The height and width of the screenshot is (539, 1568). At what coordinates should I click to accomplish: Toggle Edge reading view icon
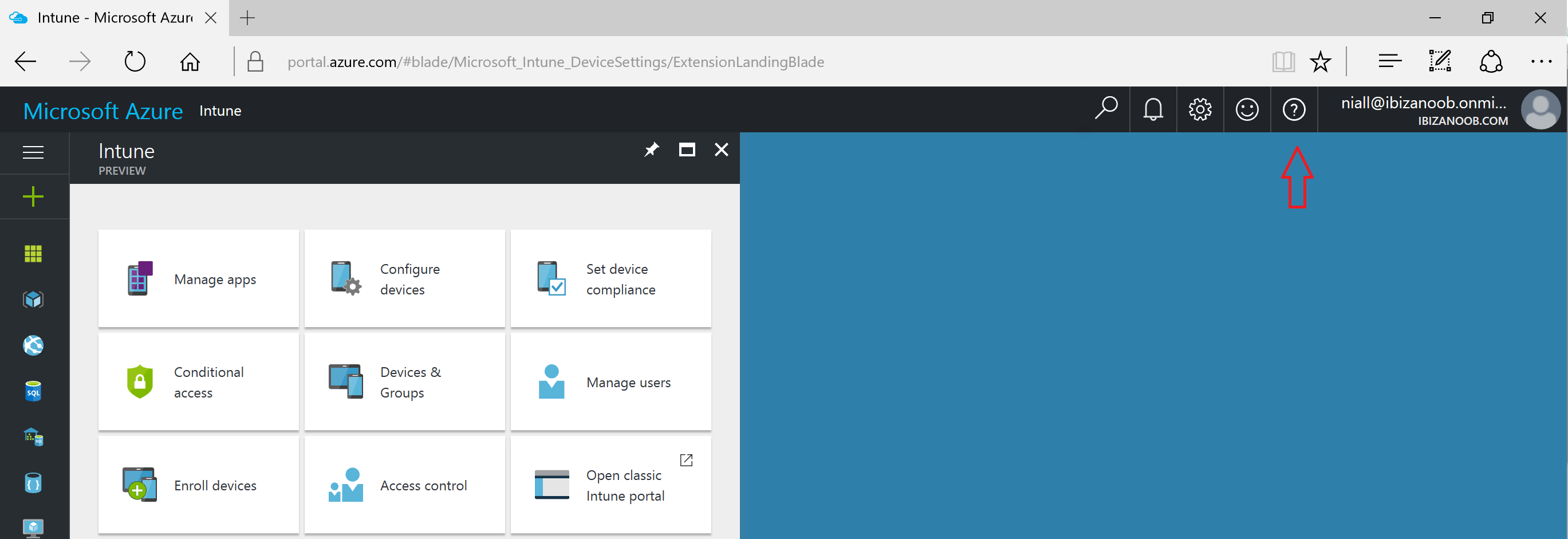(x=1283, y=61)
